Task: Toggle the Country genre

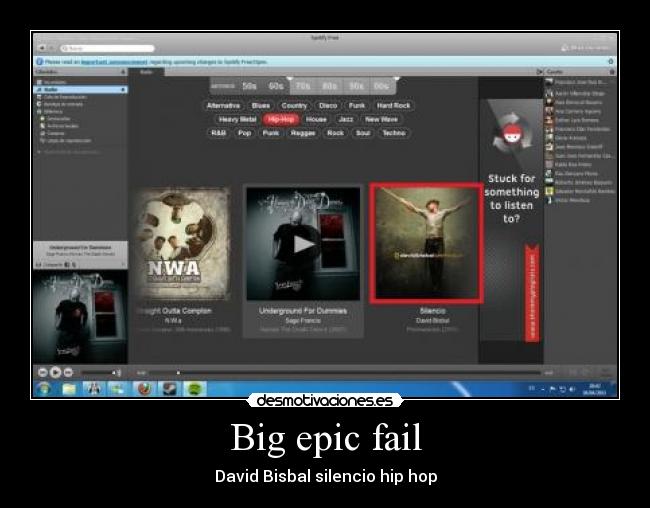Action: pyautogui.click(x=294, y=106)
